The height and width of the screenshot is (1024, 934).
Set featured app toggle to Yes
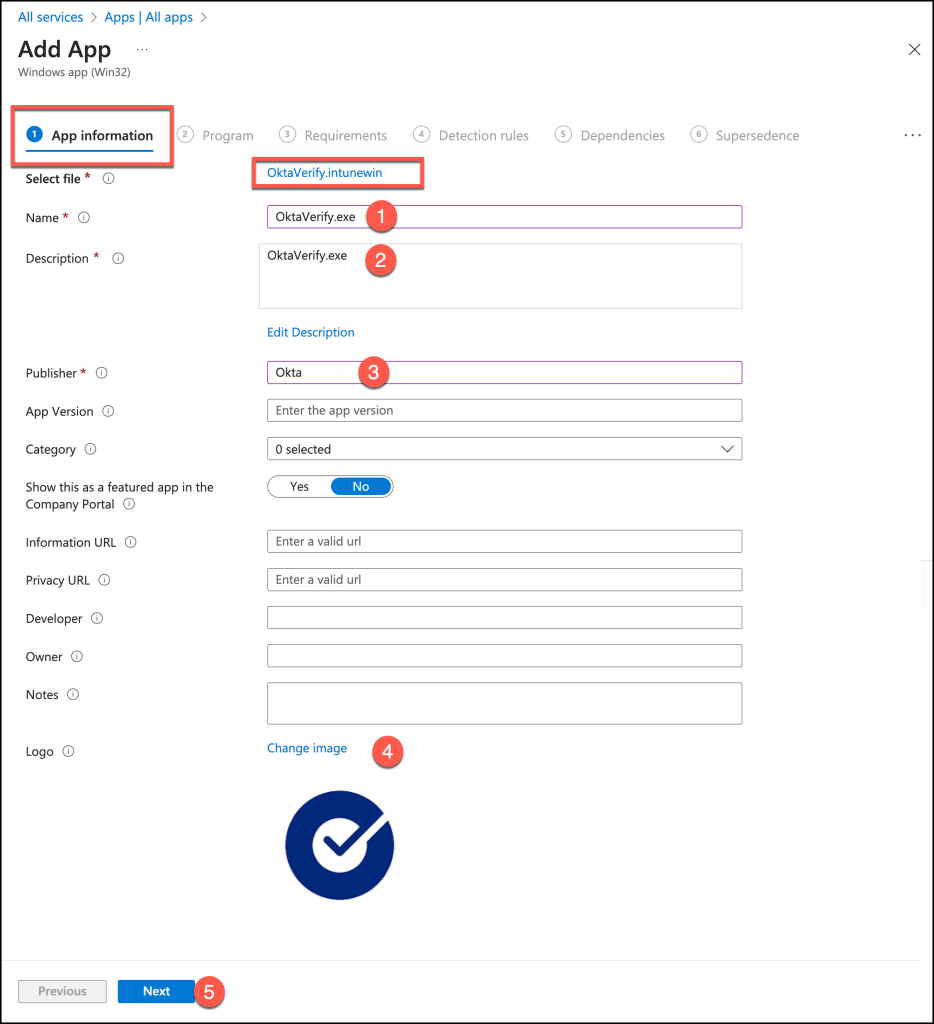pyautogui.click(x=299, y=487)
